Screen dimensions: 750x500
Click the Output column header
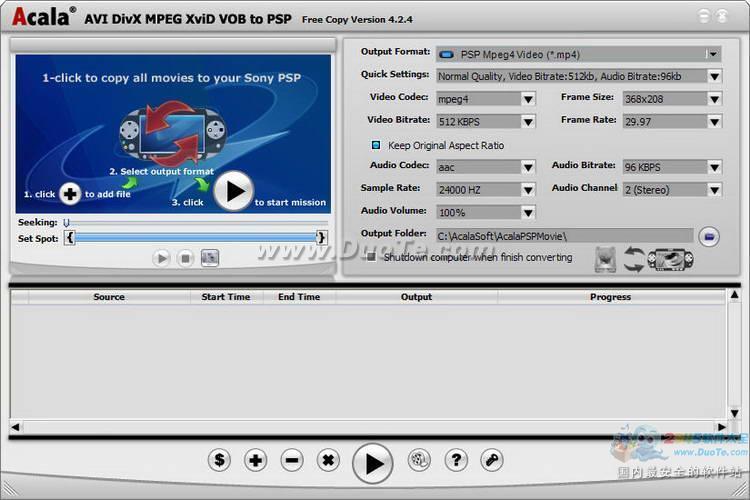[416, 297]
